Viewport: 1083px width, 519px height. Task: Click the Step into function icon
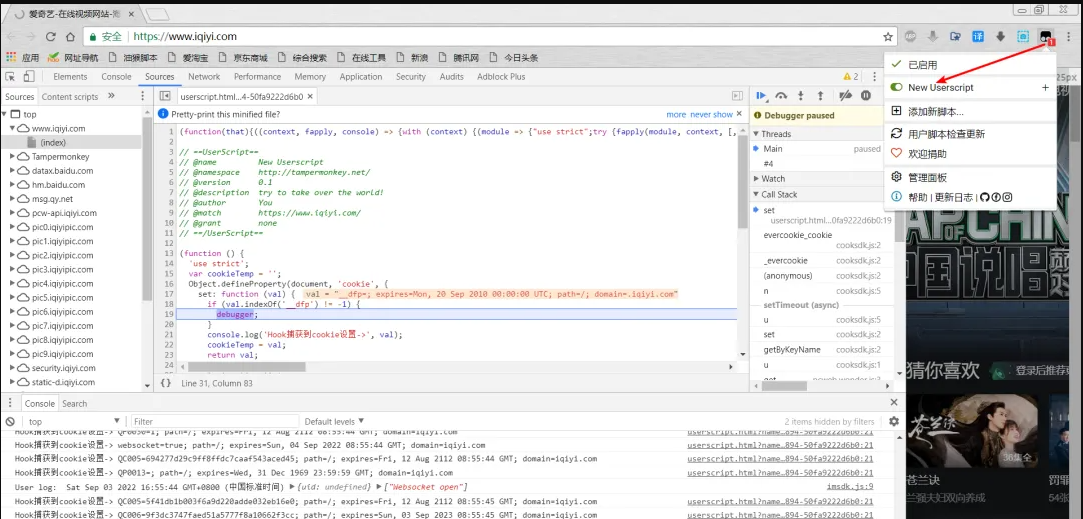(x=801, y=96)
